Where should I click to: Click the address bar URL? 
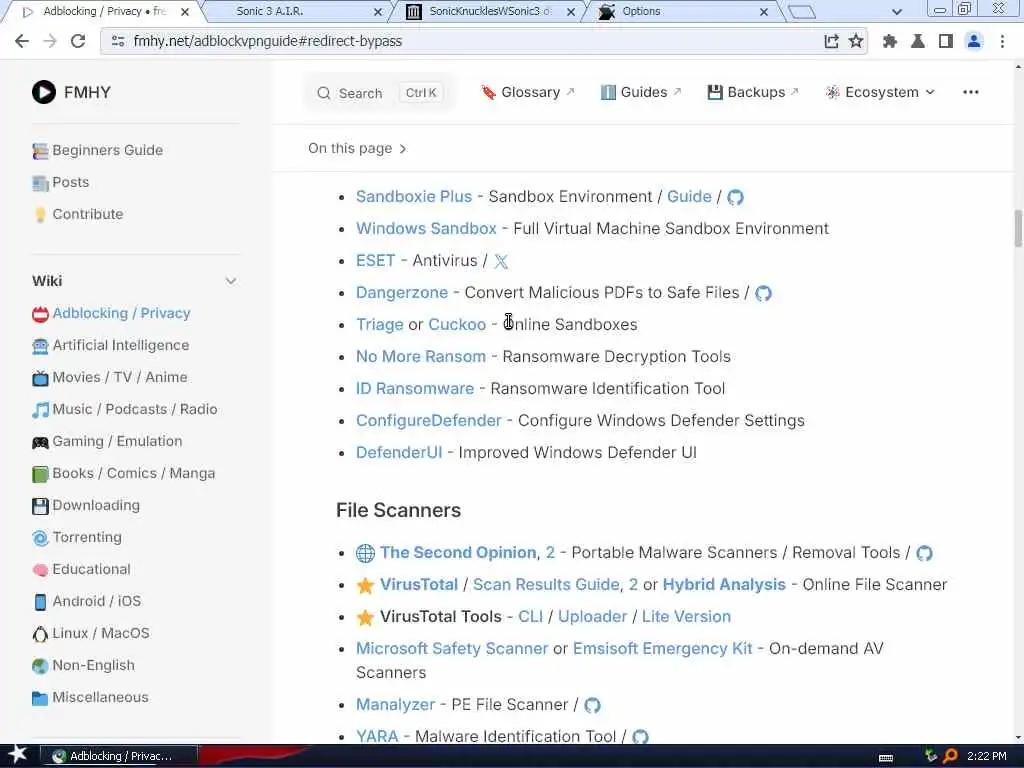pyautogui.click(x=268, y=41)
